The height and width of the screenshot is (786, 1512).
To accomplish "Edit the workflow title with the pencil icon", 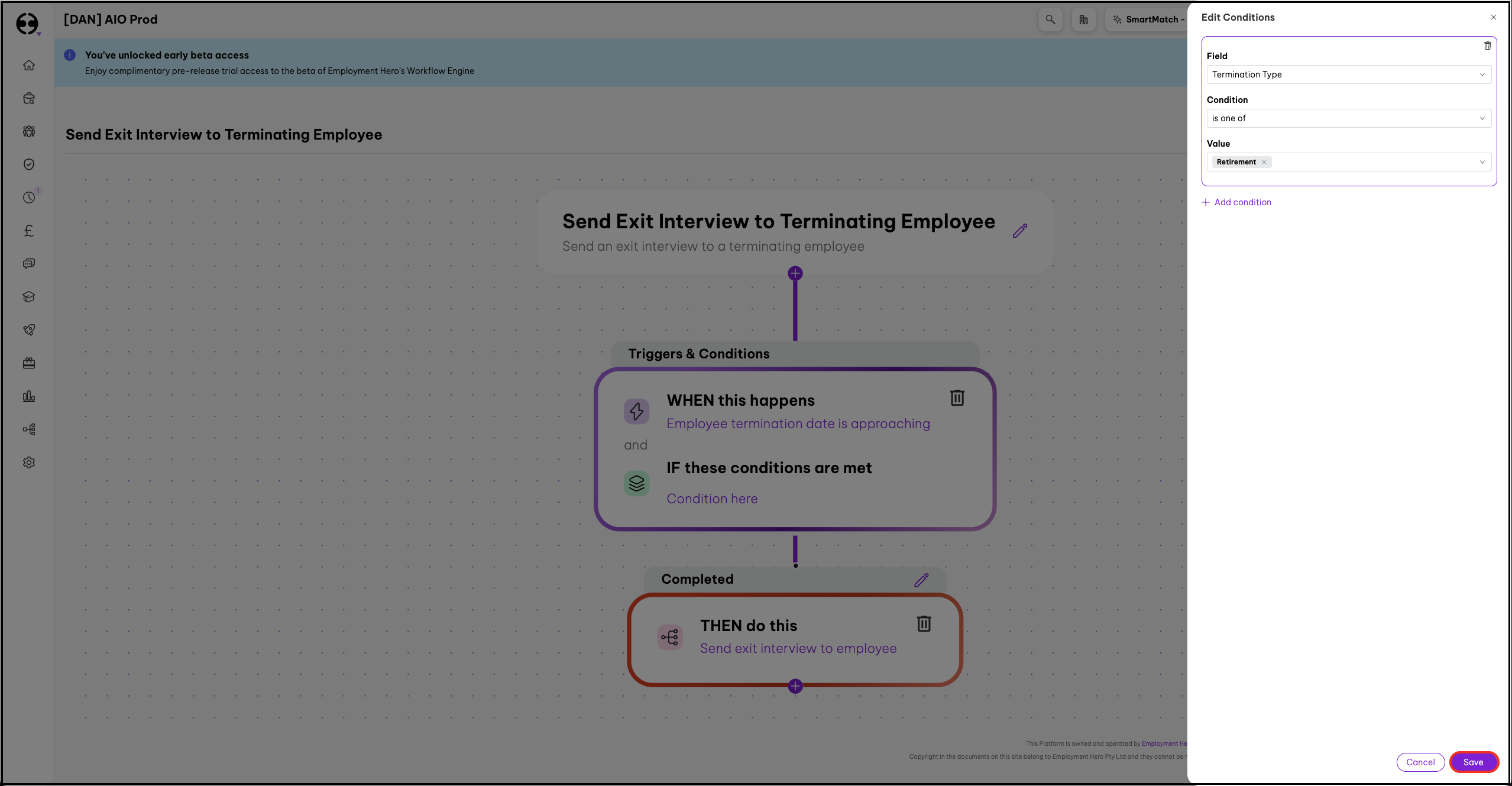I will (x=1019, y=231).
